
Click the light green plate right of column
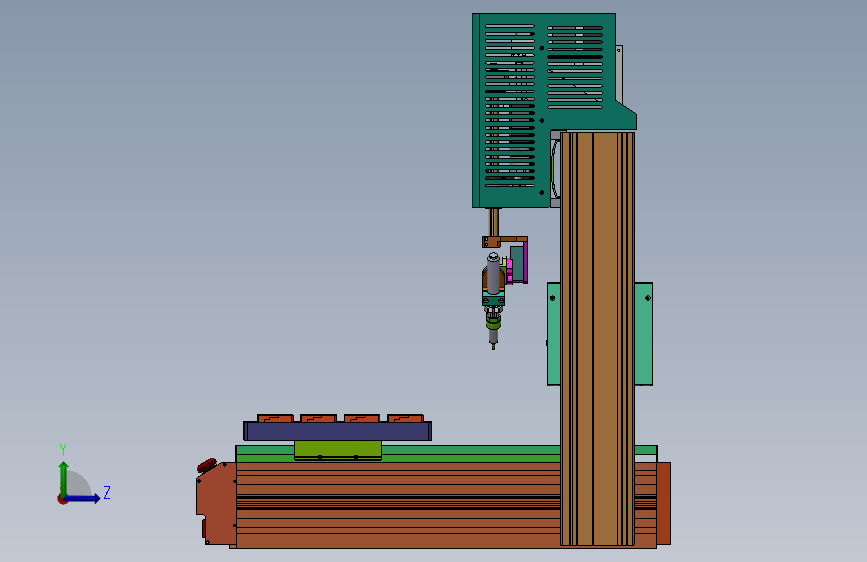pos(644,334)
